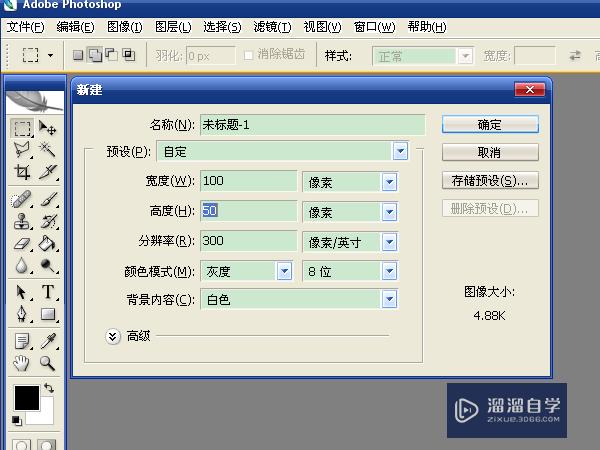
Task: Expand the 高级 advanced section
Action: point(113,337)
